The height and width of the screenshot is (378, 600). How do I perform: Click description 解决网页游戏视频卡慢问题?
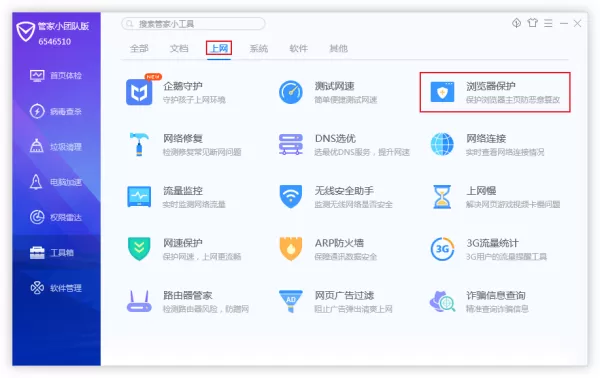click(x=513, y=204)
